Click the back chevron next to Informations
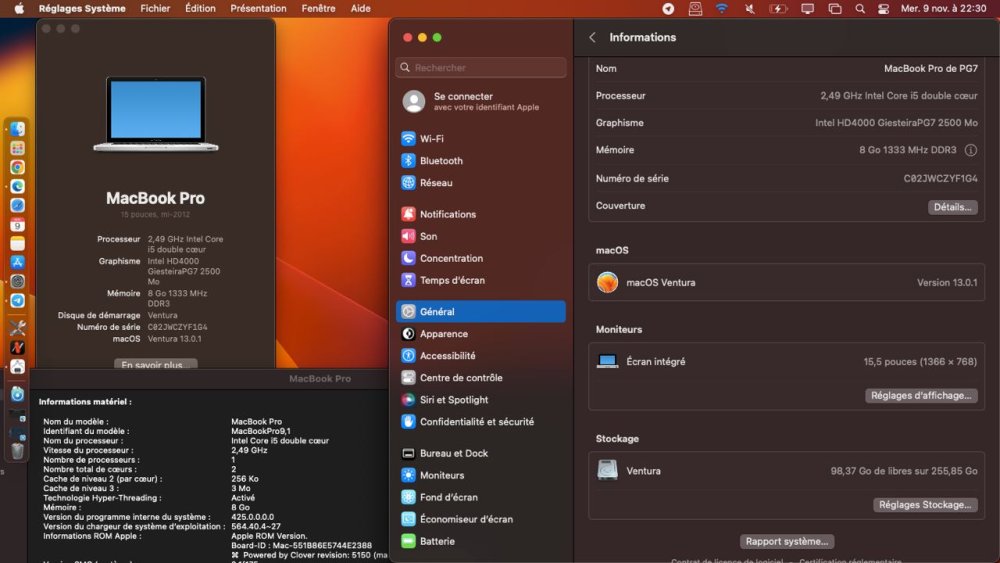 [592, 38]
